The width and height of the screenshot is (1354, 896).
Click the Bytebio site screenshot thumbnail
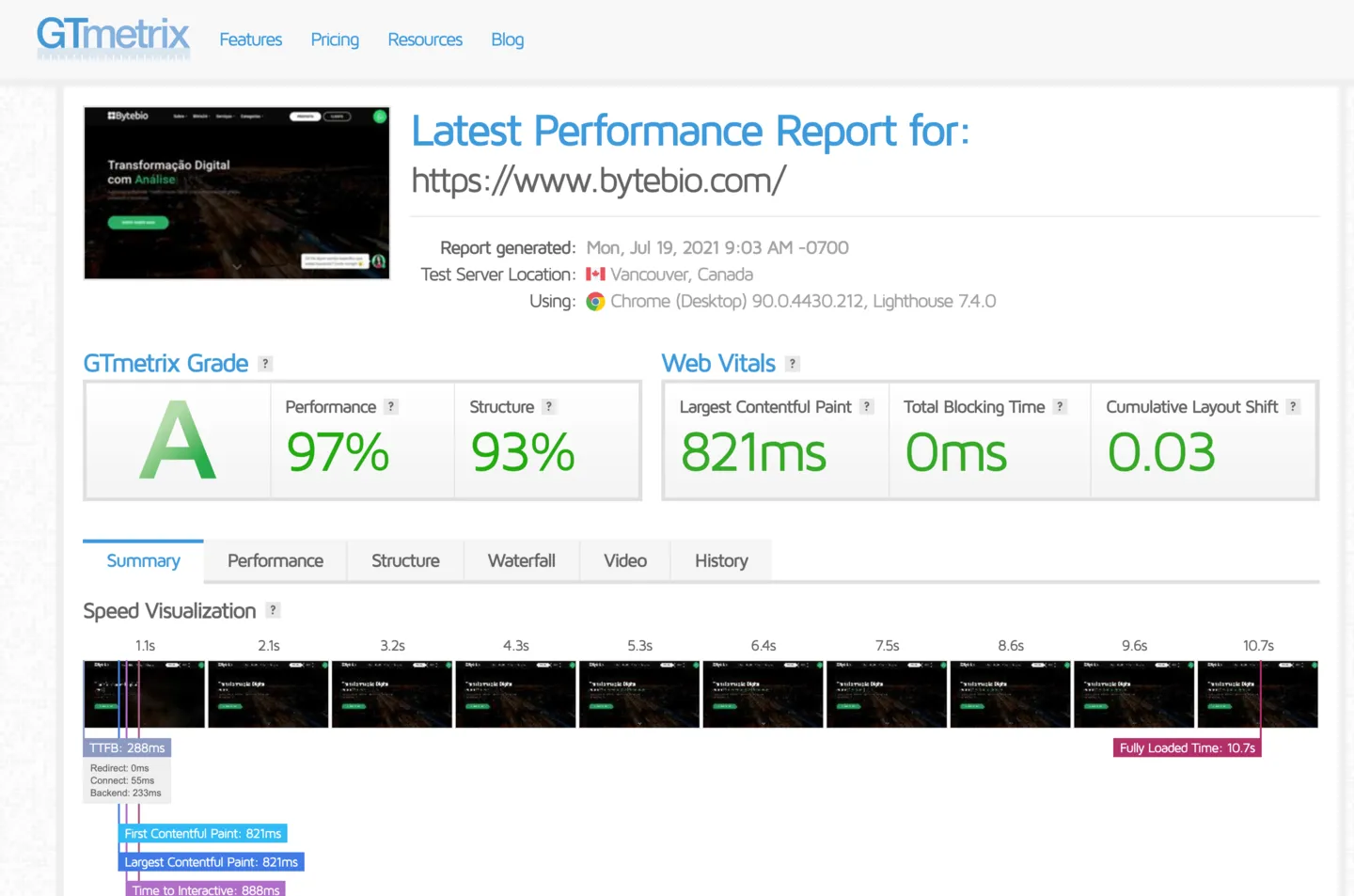pyautogui.click(x=237, y=193)
